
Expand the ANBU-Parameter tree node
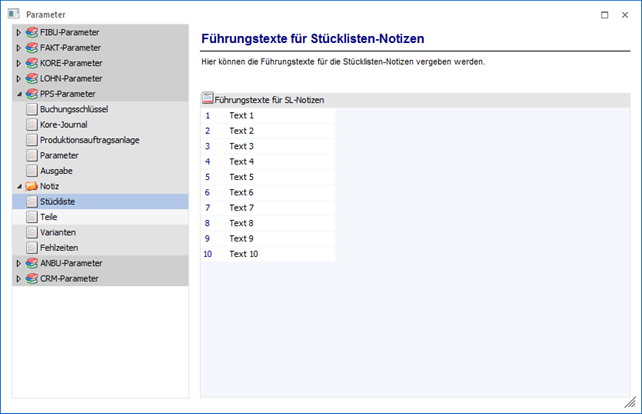17,263
